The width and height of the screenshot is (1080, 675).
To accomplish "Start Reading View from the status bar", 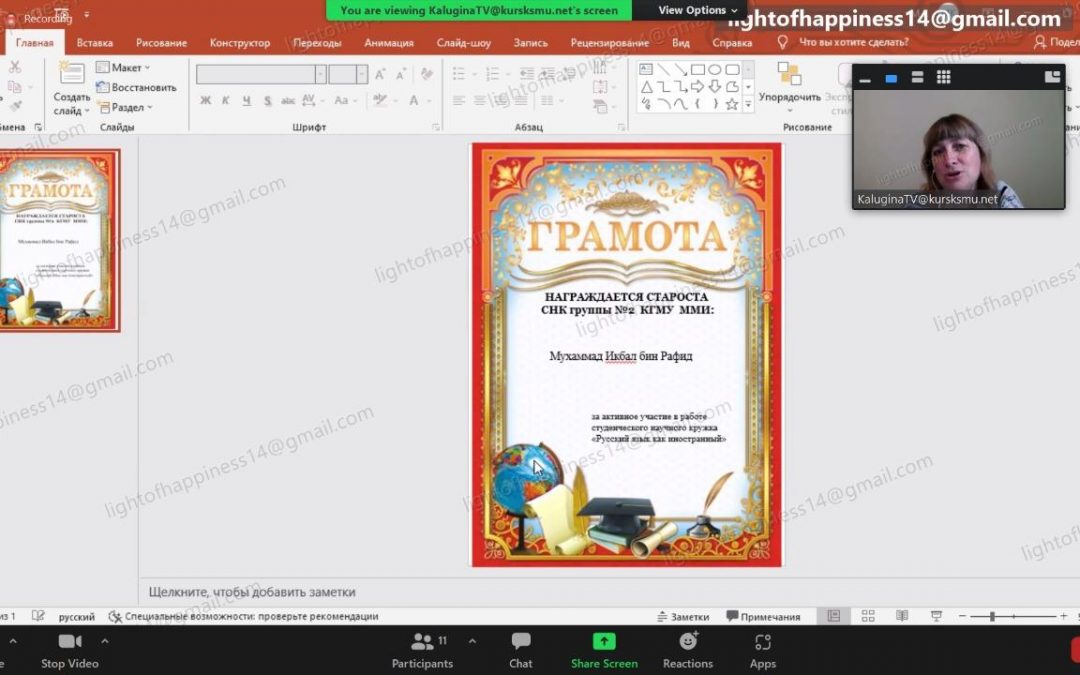I will click(x=902, y=615).
